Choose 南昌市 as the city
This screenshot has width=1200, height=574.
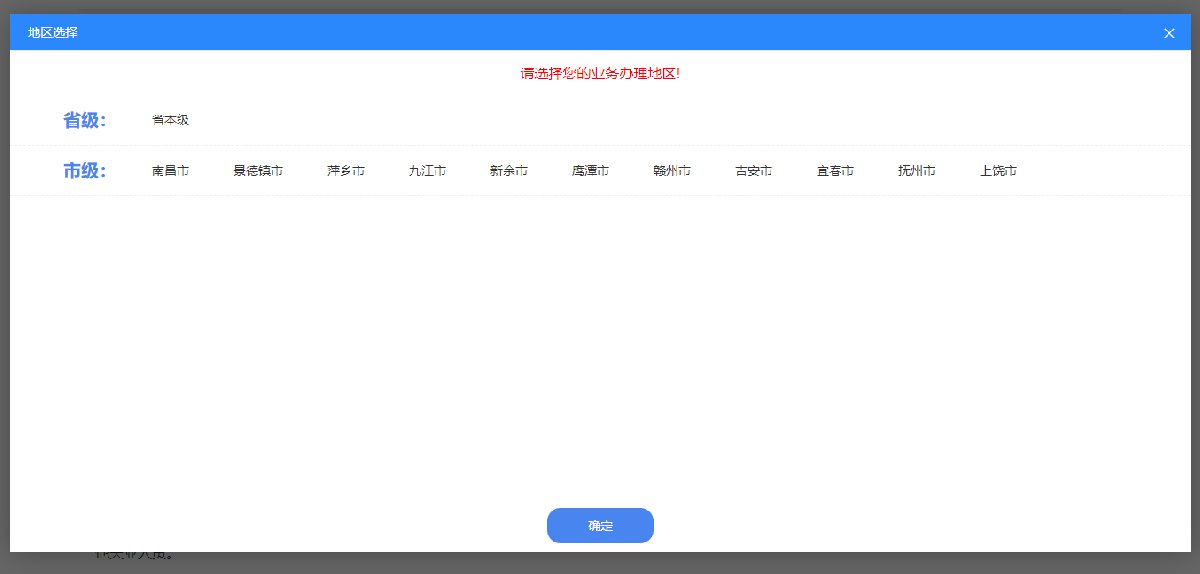point(170,171)
